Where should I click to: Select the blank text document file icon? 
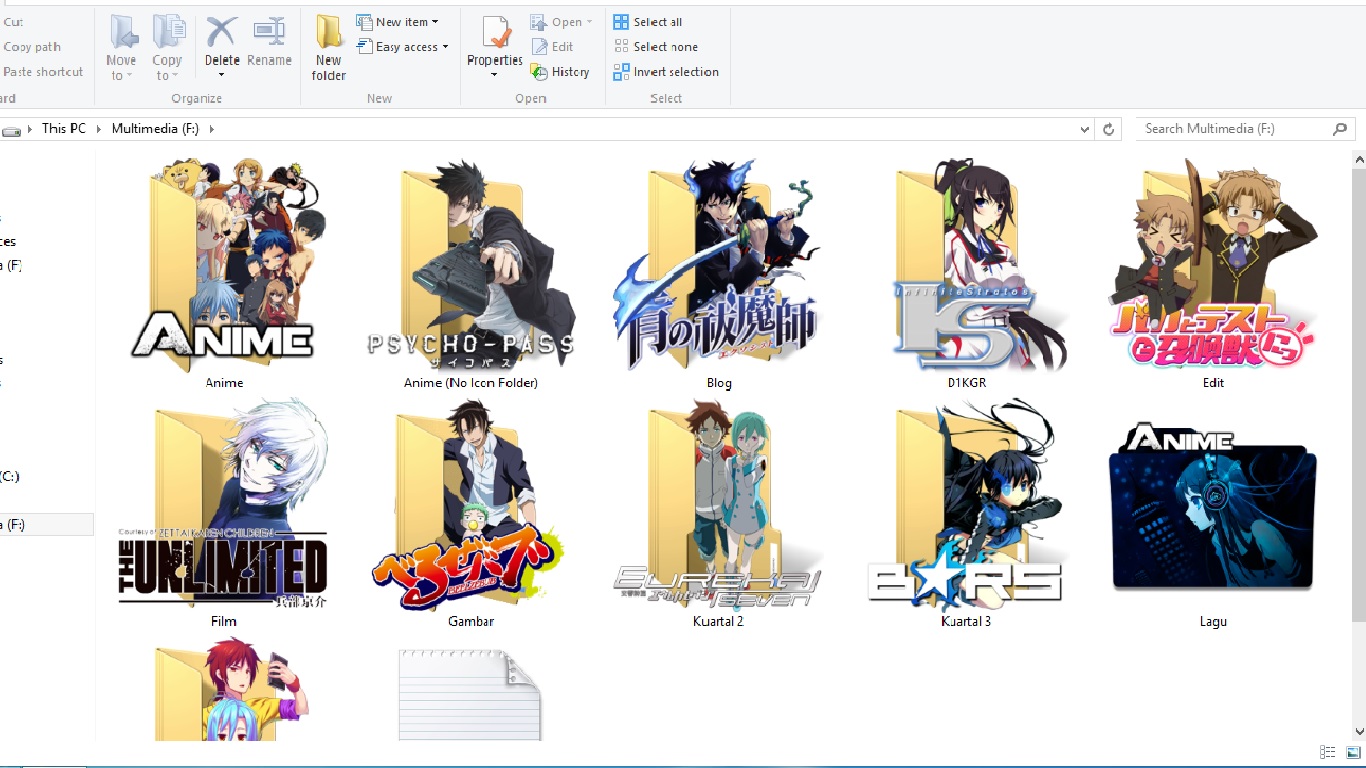[470, 694]
